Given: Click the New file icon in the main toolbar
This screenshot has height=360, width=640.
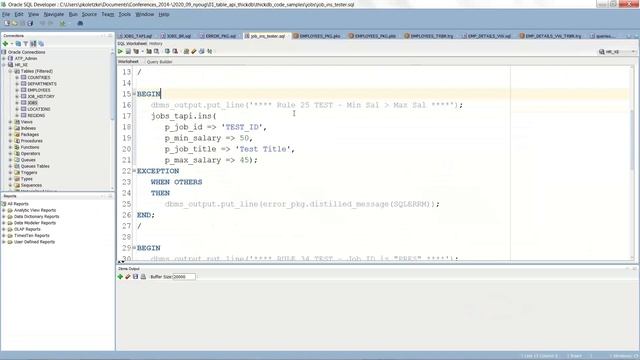Looking at the screenshot, I should click(x=7, y=24).
